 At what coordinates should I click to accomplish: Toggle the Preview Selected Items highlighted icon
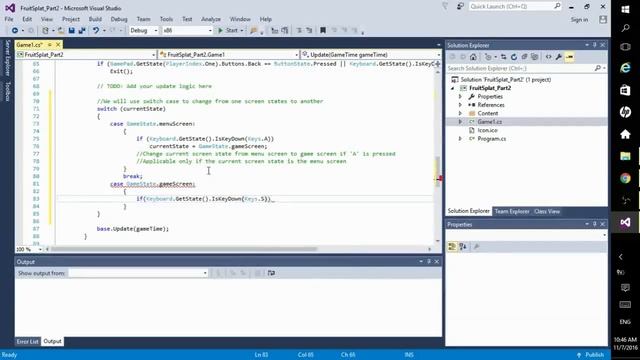(x=569, y=57)
